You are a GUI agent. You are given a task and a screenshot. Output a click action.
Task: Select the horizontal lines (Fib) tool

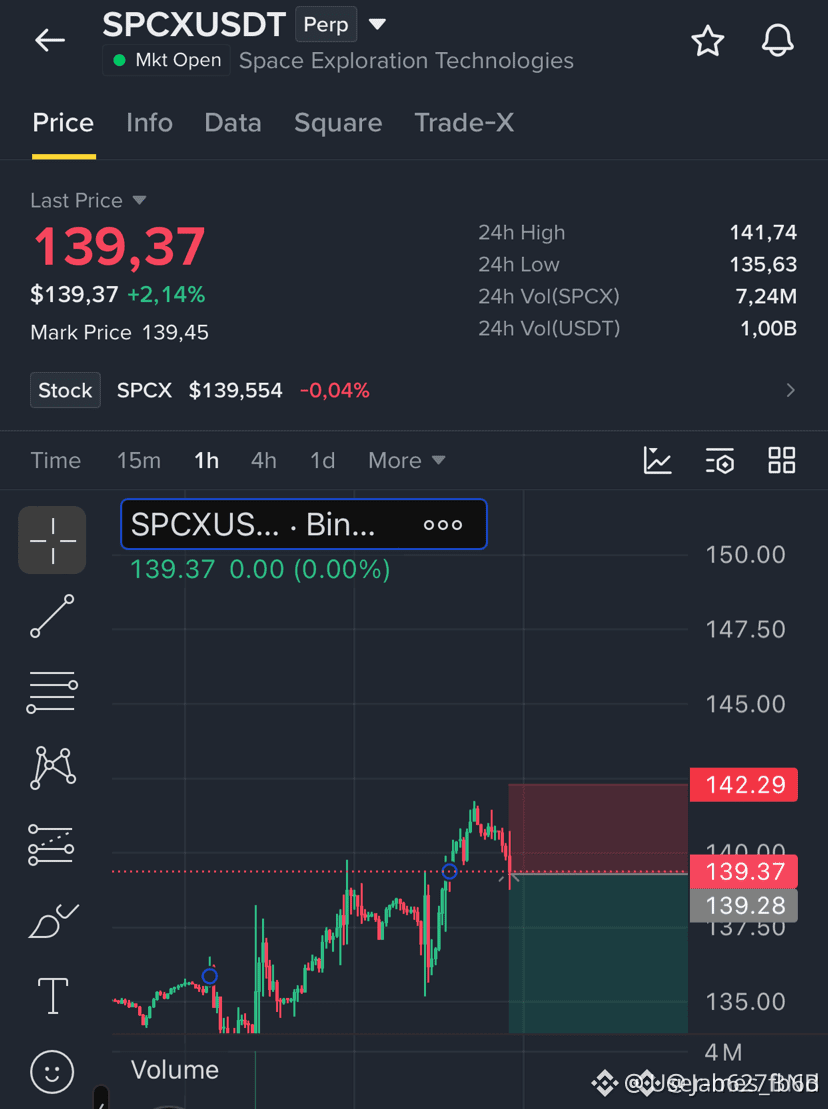coord(52,692)
